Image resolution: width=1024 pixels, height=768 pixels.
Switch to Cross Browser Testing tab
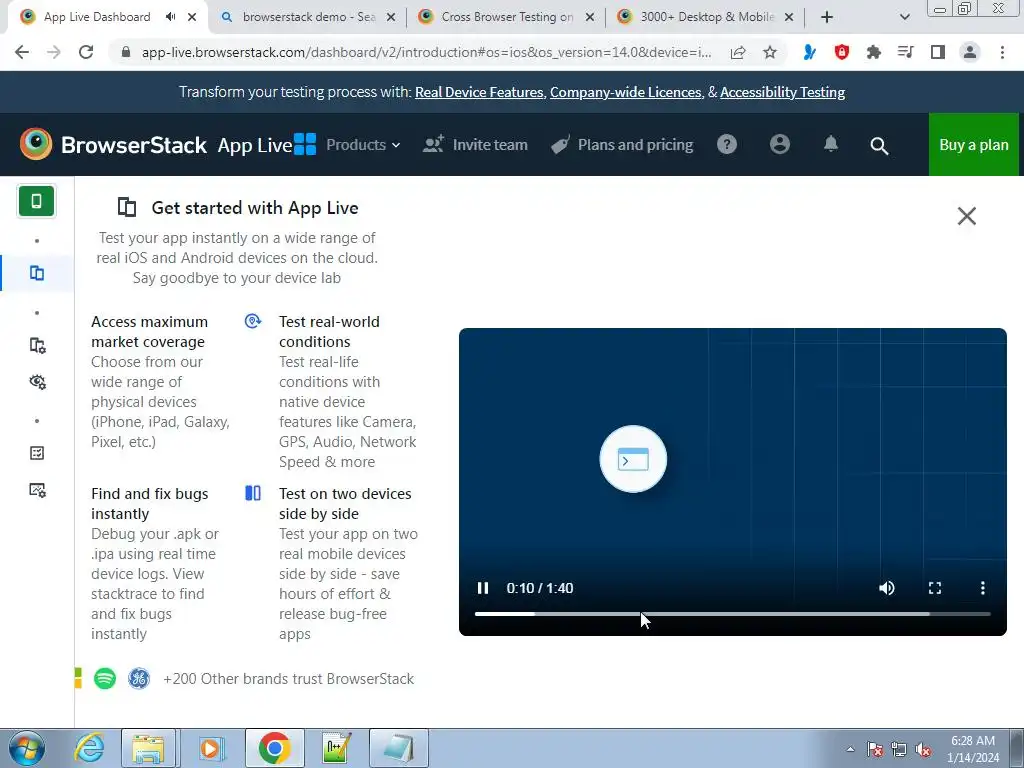click(x=507, y=17)
